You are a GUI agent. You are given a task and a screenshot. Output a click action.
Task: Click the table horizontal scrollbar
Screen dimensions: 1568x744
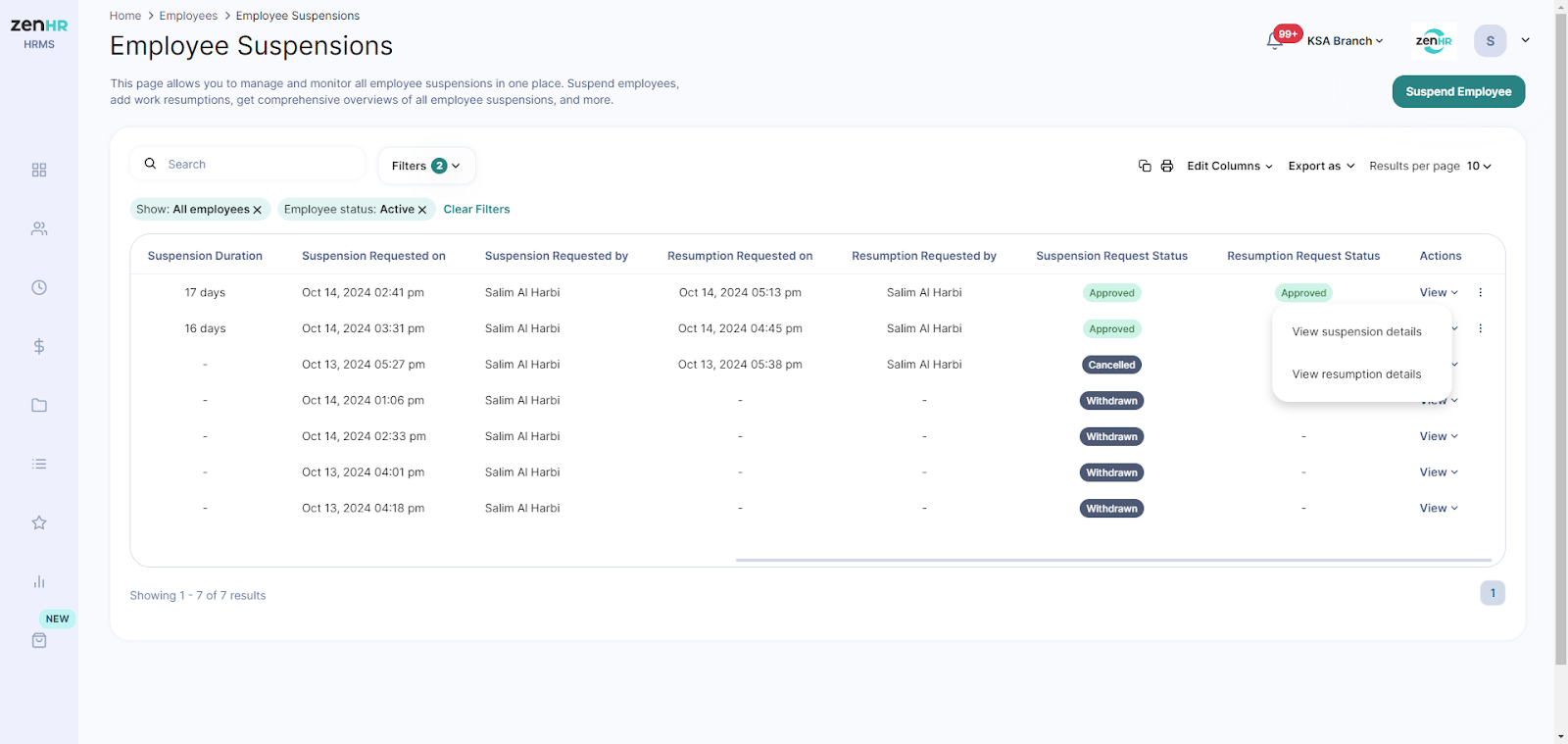(x=1113, y=560)
